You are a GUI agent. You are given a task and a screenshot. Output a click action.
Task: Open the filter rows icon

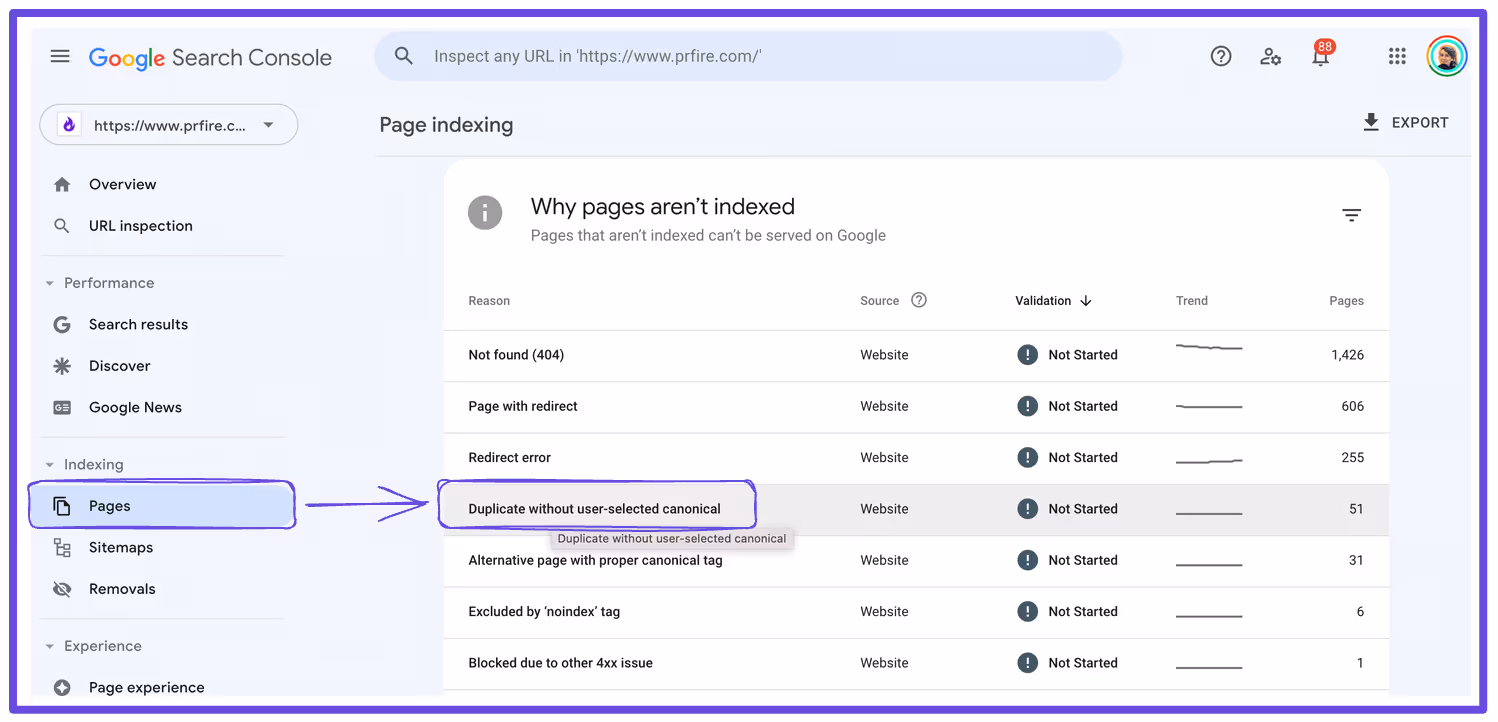point(1351,215)
